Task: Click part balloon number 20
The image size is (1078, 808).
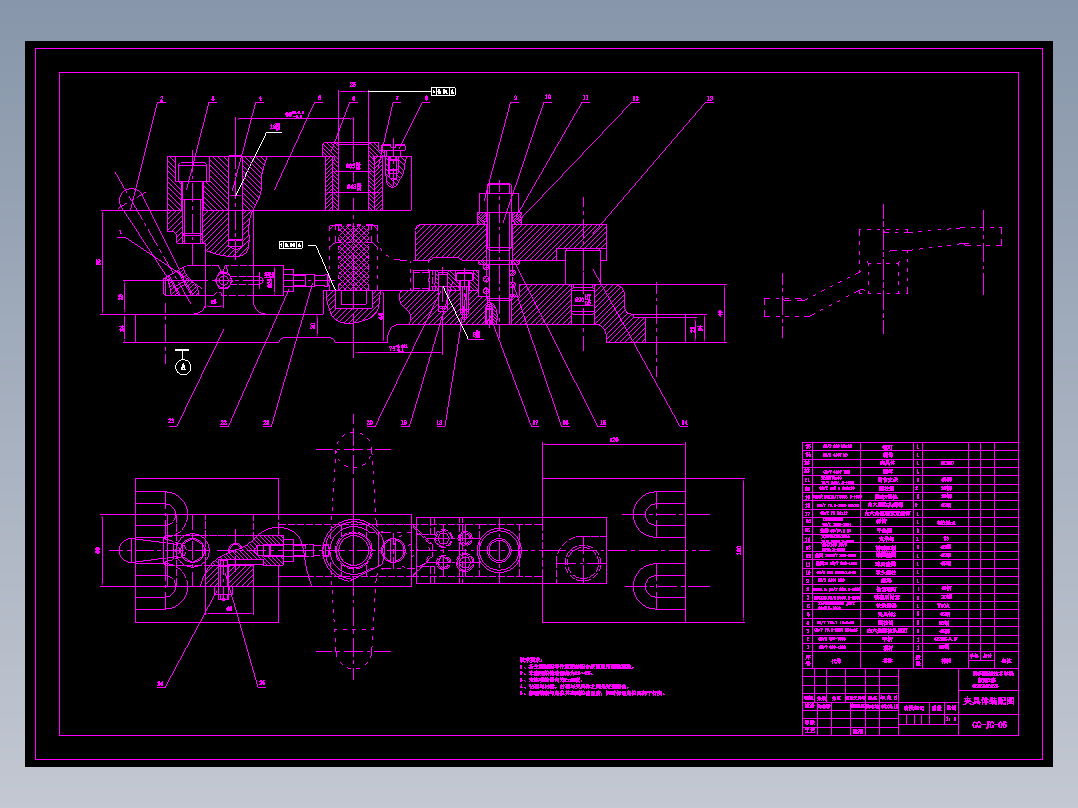Action: 370,423
